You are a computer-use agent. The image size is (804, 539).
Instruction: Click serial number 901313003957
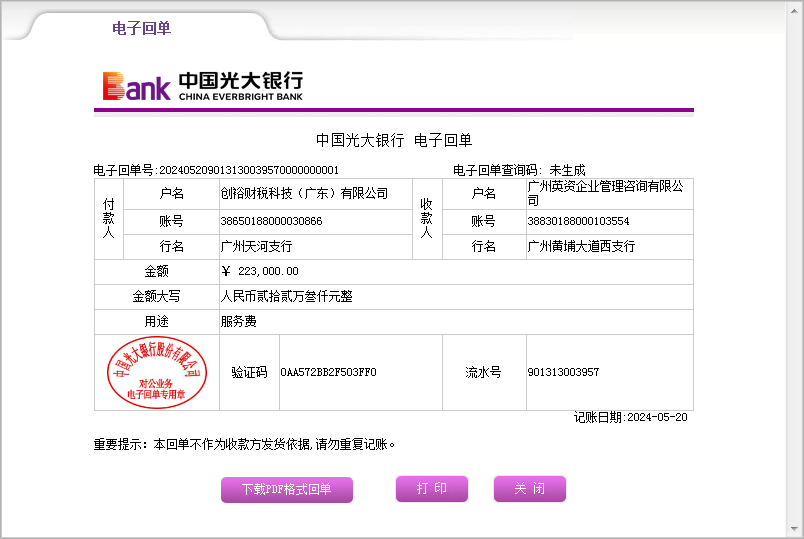563,372
